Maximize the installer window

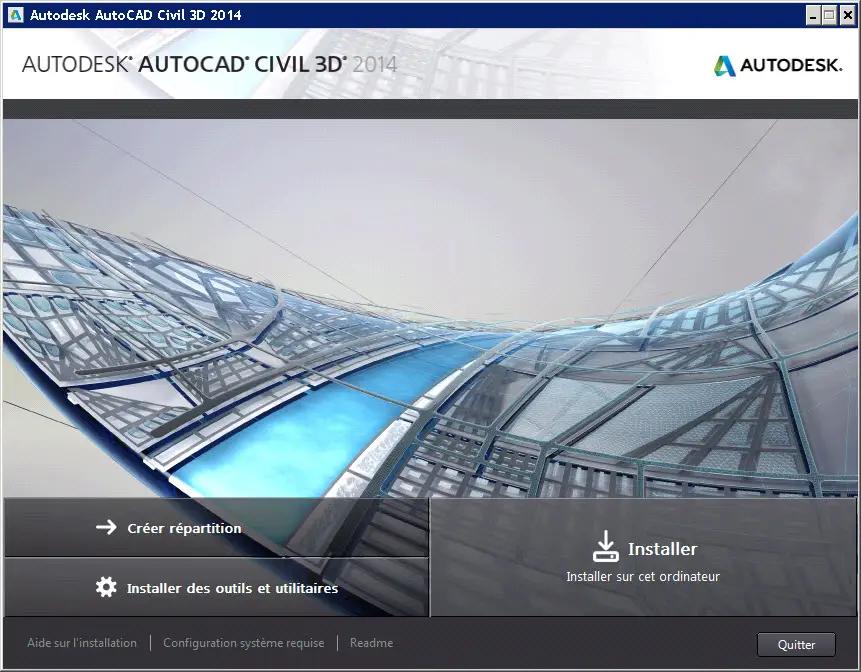click(830, 15)
